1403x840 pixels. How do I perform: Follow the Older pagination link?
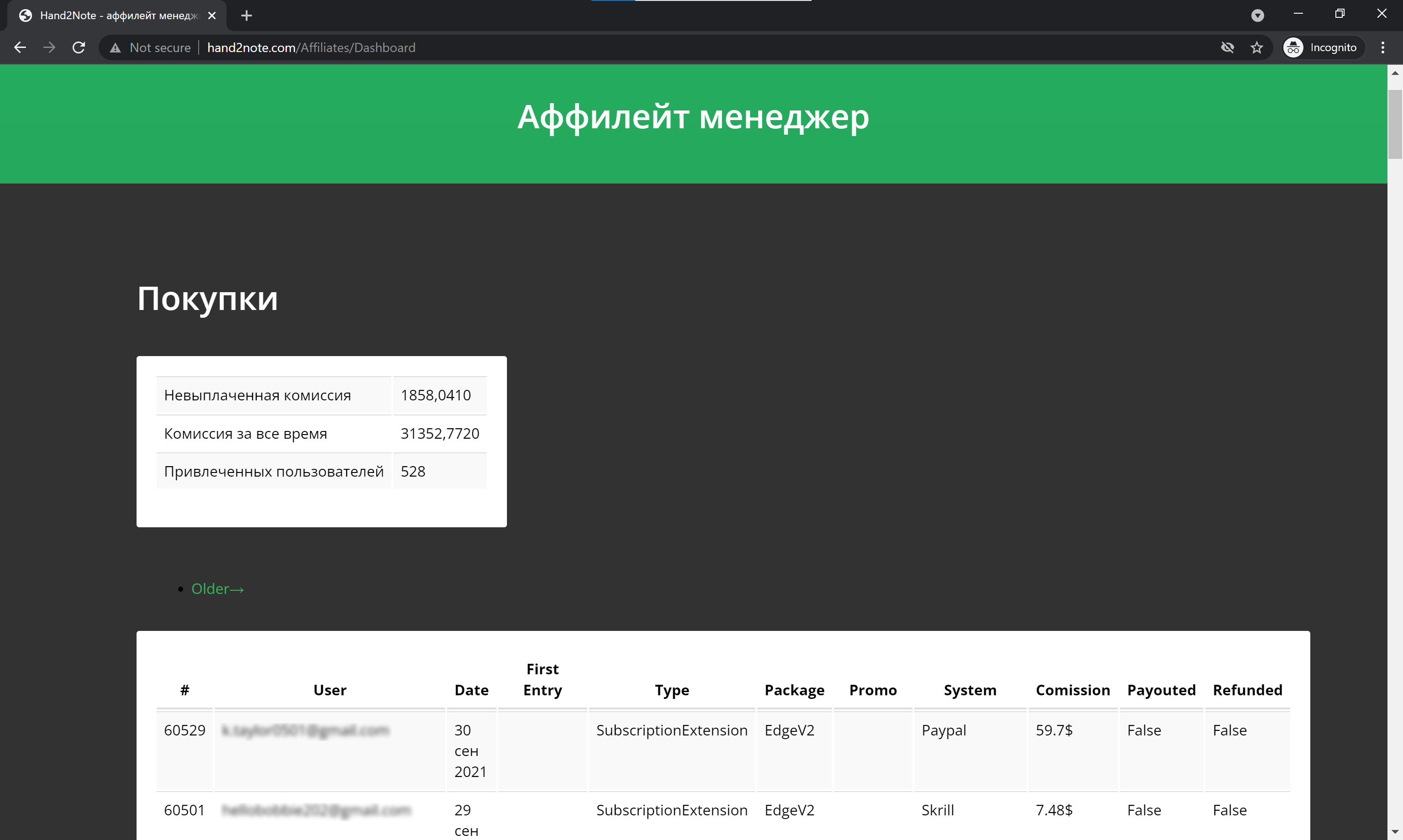click(217, 588)
